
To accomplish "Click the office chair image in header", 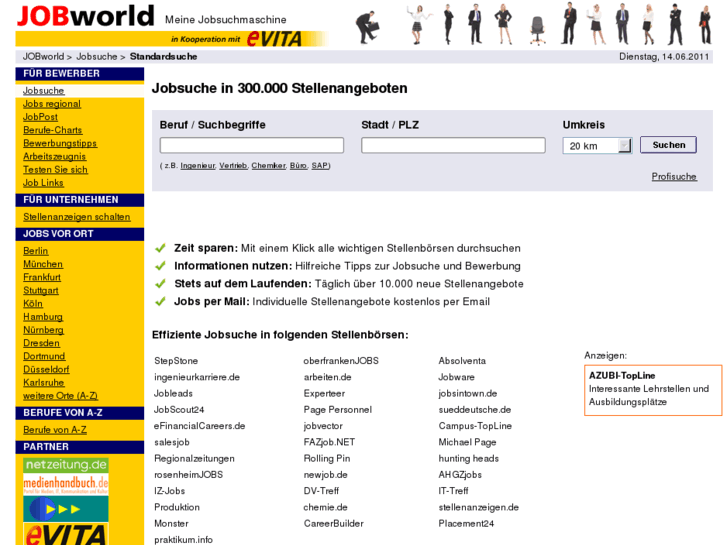I will [537, 30].
